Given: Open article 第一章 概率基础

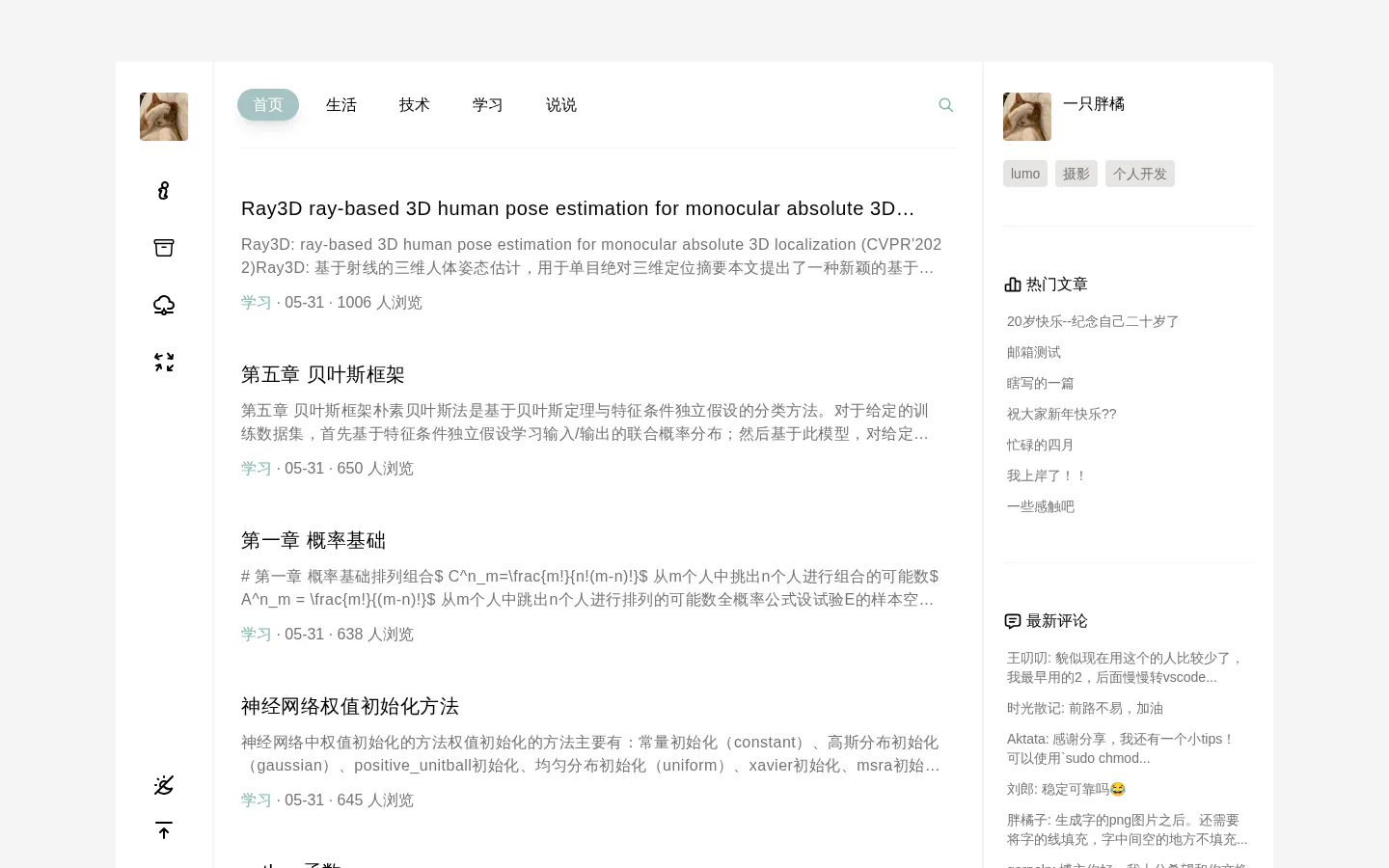Looking at the screenshot, I should [x=313, y=540].
